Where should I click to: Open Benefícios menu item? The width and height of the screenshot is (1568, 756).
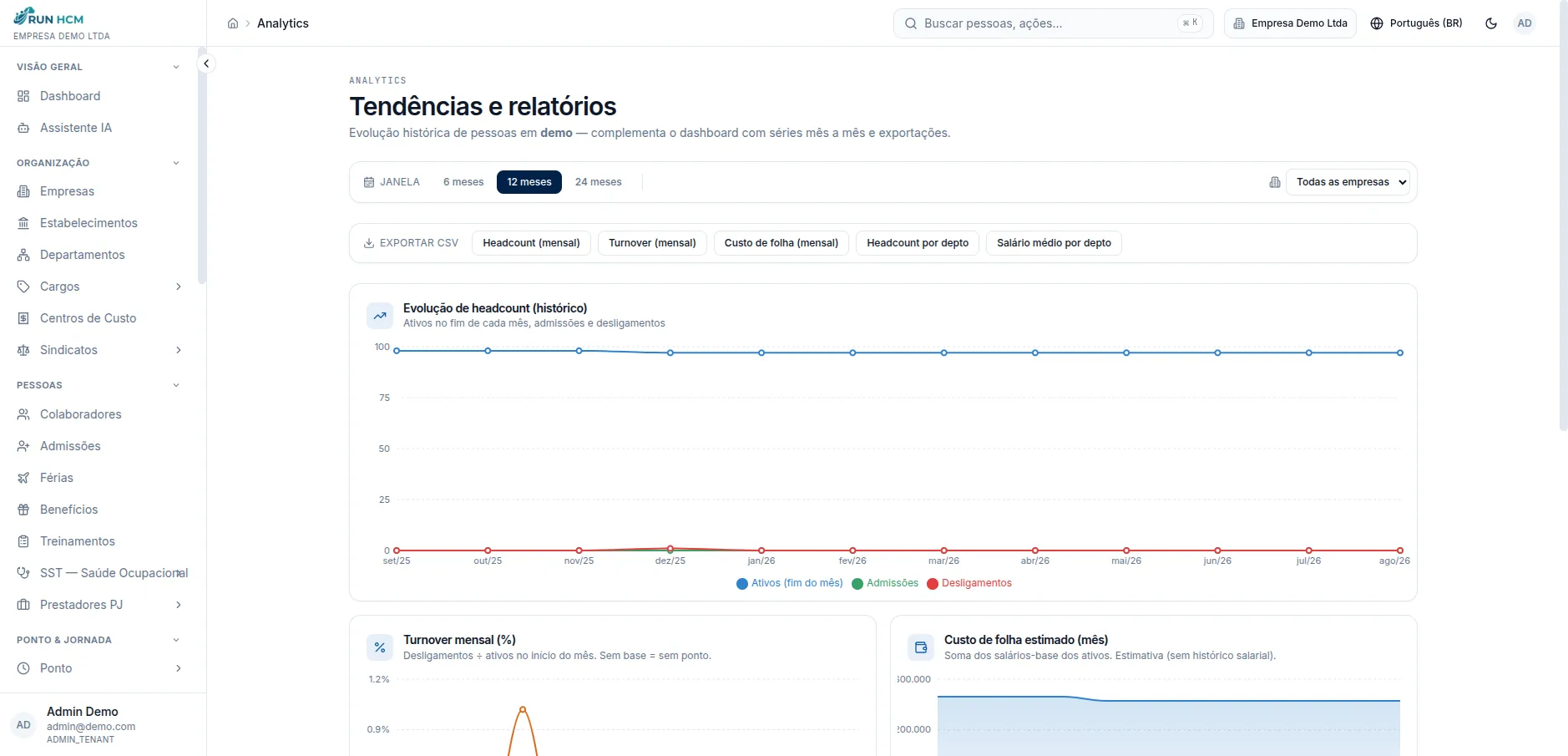(99, 510)
